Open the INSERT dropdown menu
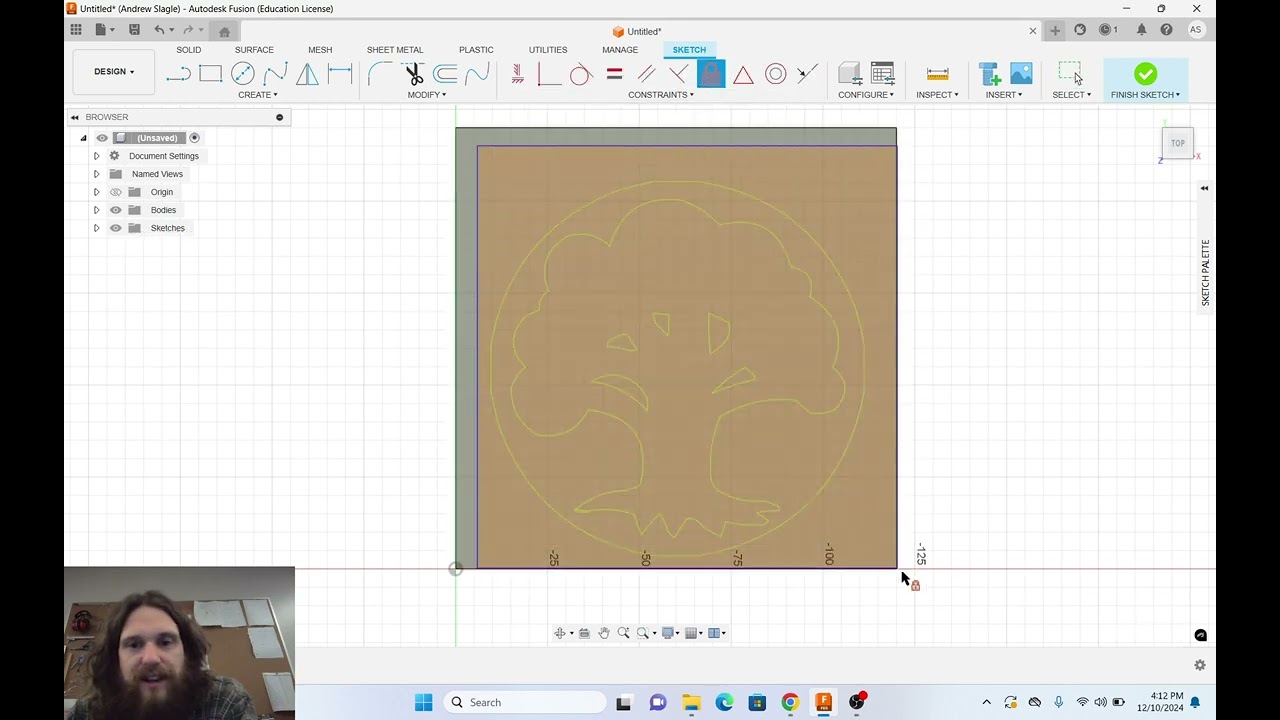 [x=1004, y=95]
